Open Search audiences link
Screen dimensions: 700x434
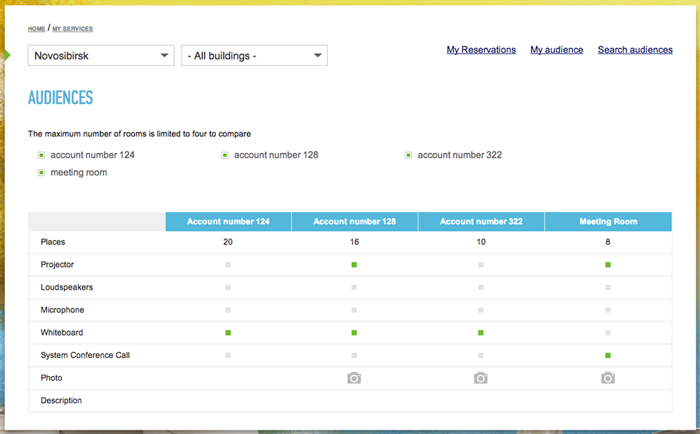coord(635,50)
